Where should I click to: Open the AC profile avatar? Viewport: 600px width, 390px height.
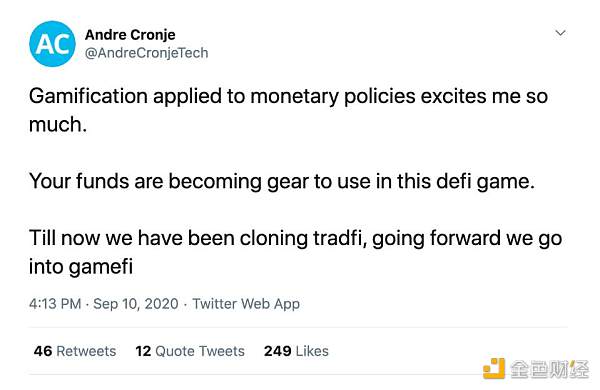[52, 44]
